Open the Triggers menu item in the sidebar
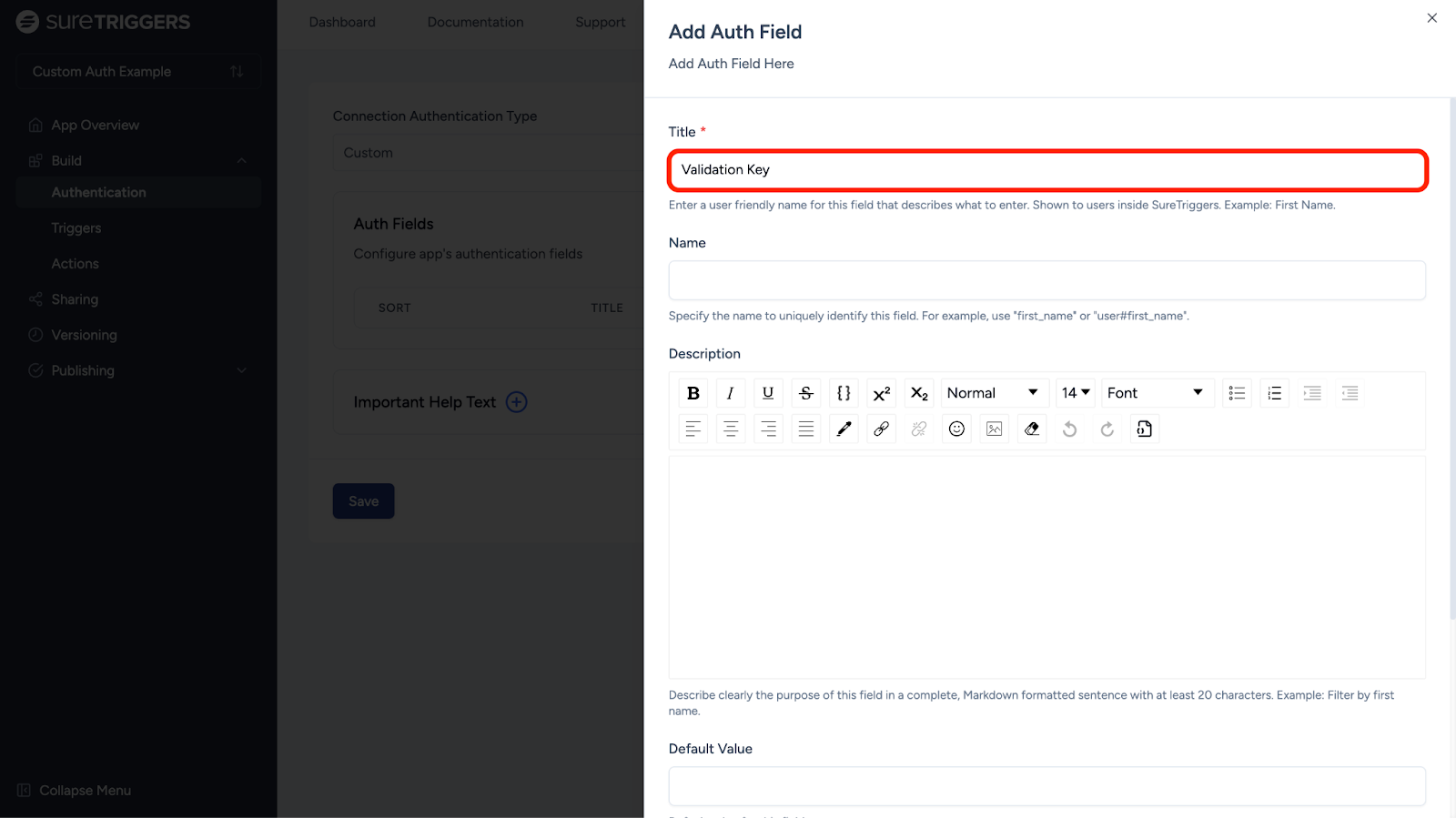Viewport: 1456px width, 818px height. (76, 228)
